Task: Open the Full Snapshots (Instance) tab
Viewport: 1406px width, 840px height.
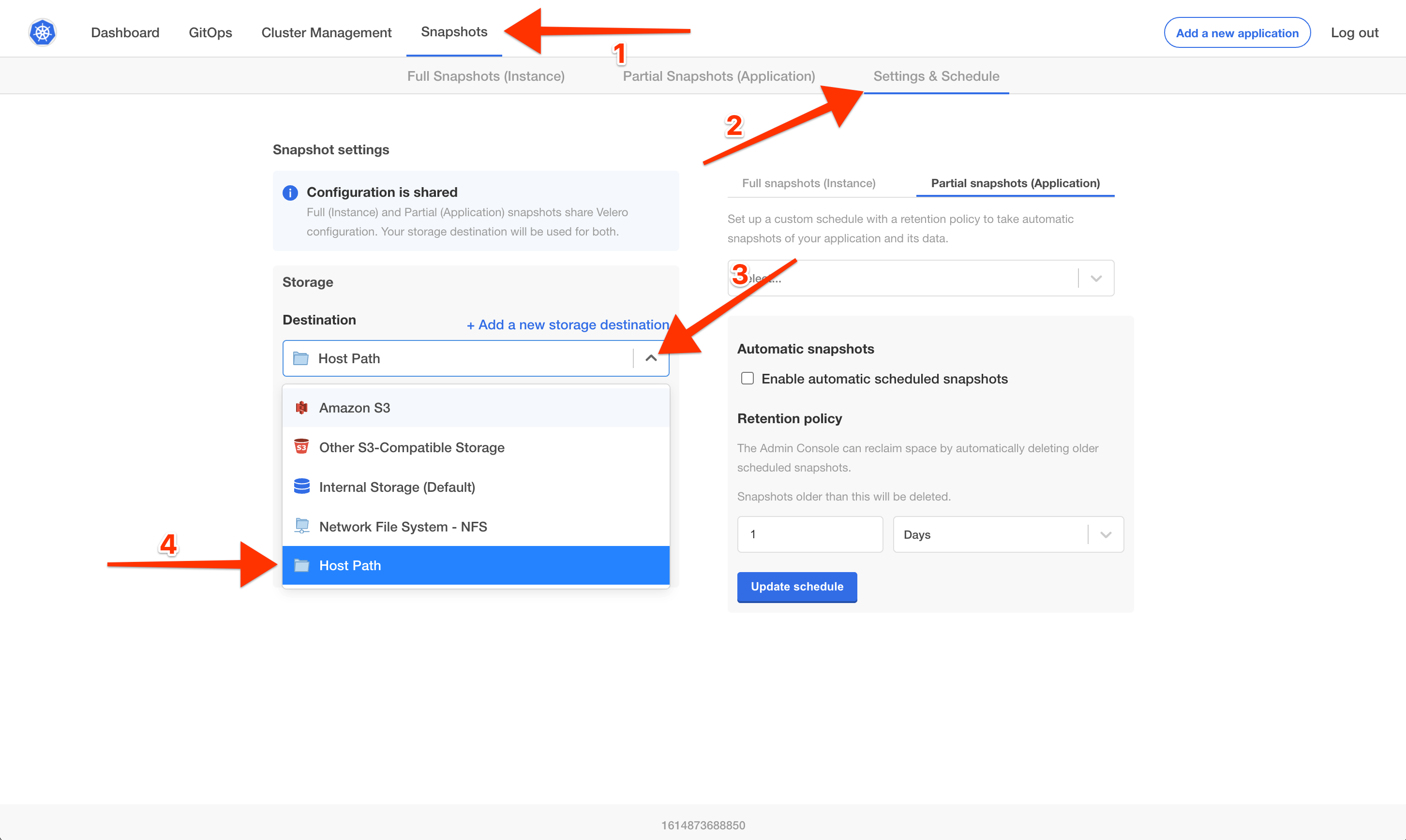Action: [485, 76]
